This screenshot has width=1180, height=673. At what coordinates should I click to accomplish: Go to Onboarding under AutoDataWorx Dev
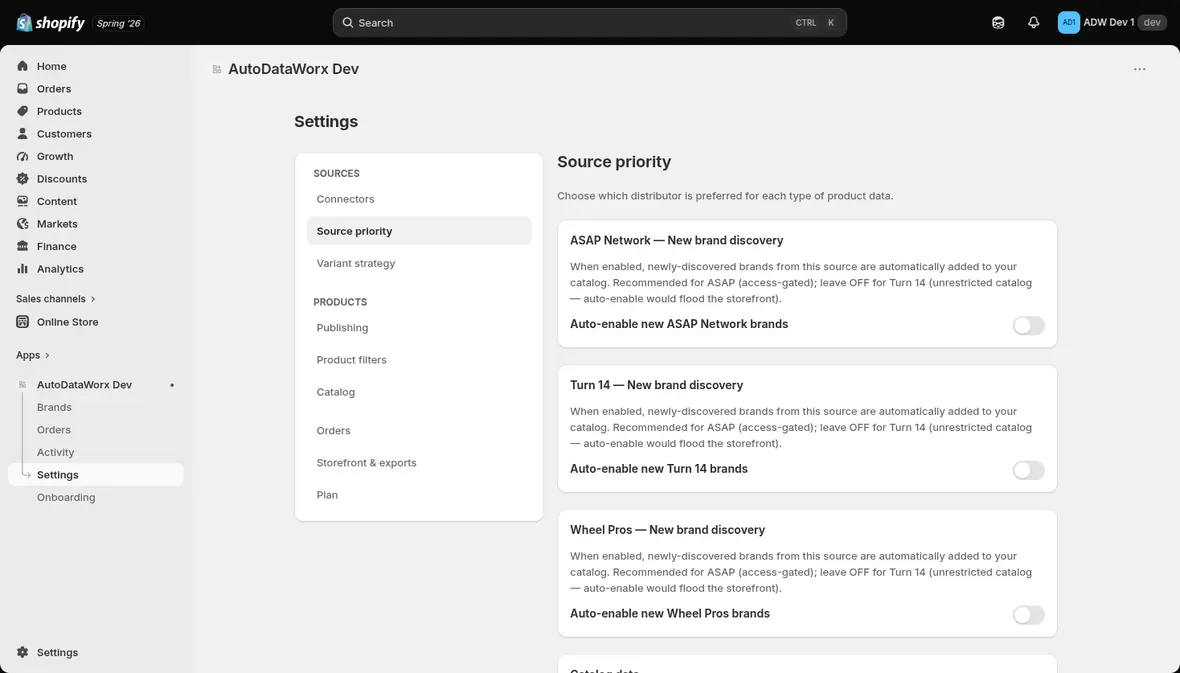66,498
